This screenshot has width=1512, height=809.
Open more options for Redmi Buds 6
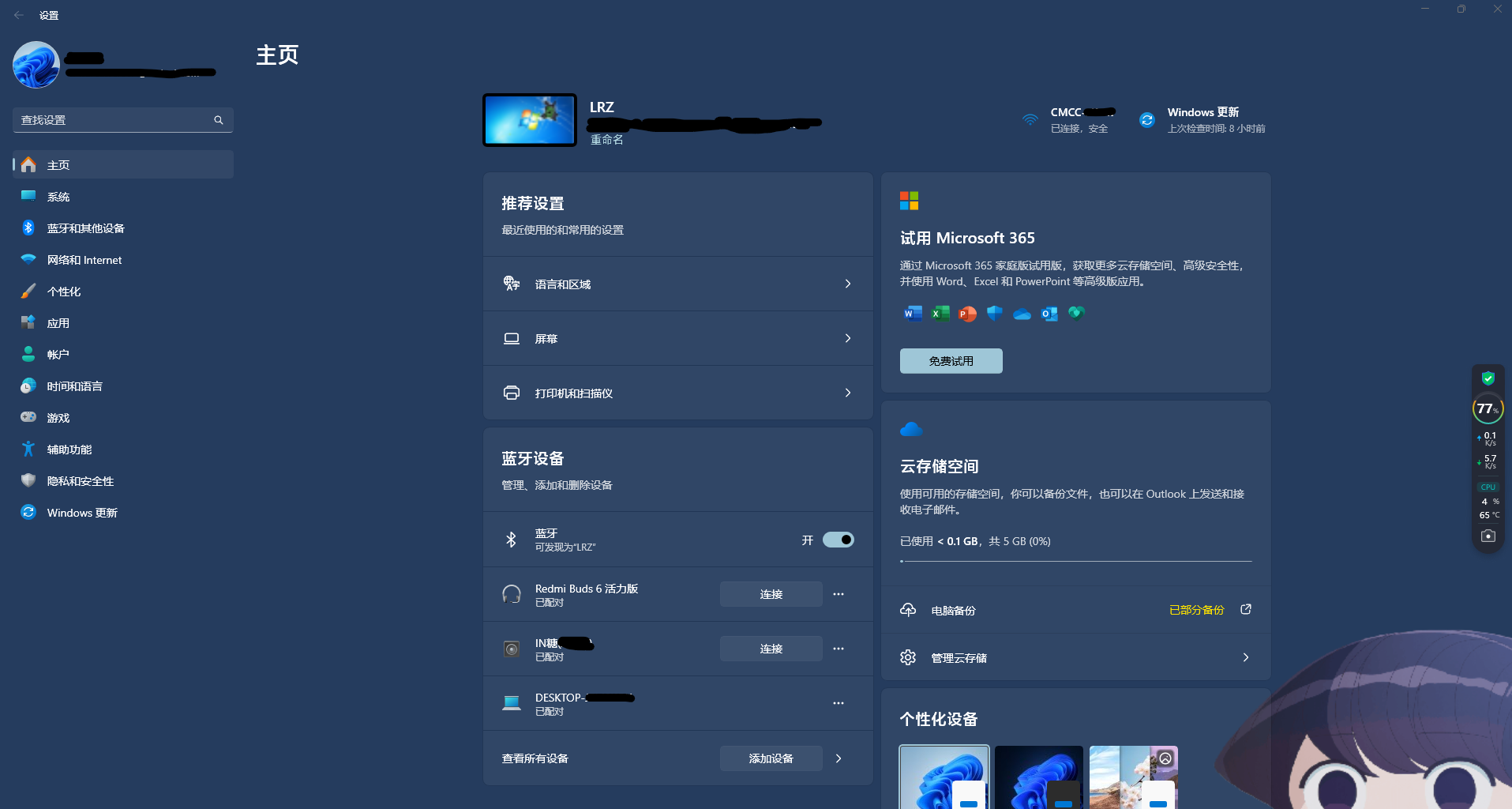[x=839, y=594]
